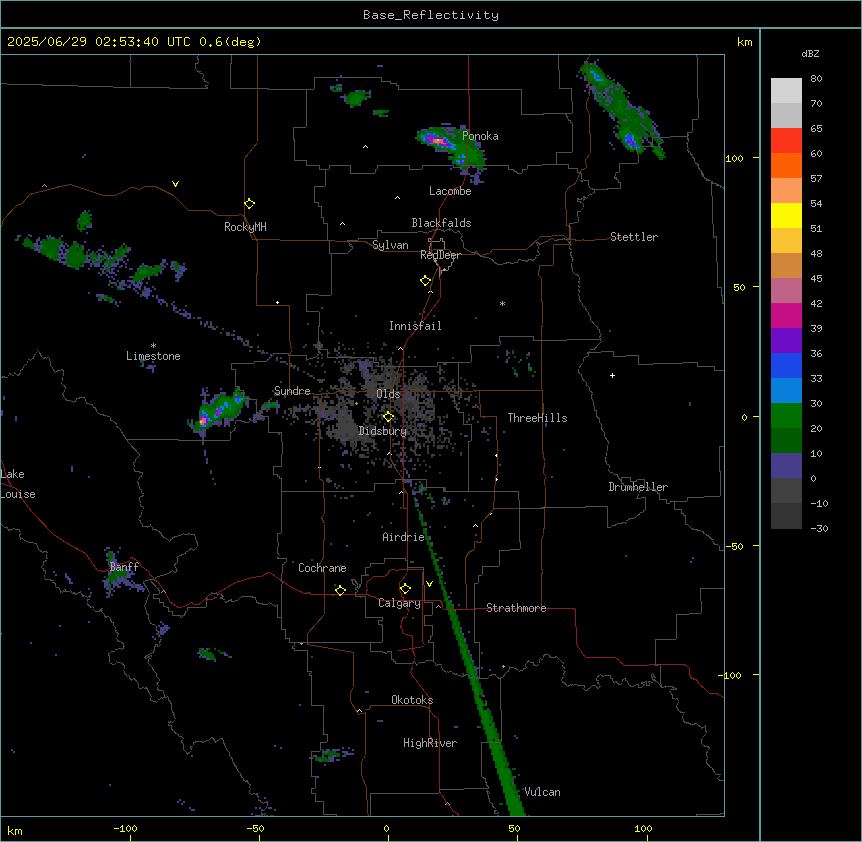
Task: Click the white asterisk east of Innisfail
Action: point(502,303)
